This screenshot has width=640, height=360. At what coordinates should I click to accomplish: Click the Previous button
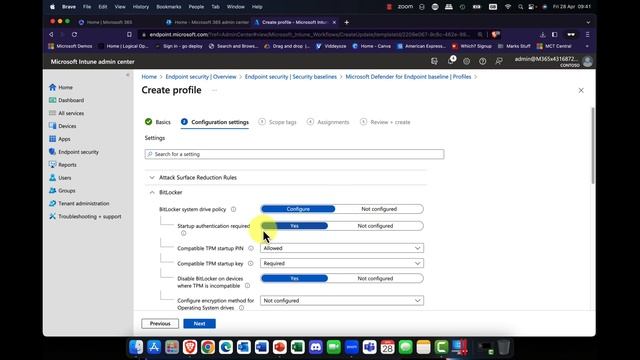coord(160,324)
